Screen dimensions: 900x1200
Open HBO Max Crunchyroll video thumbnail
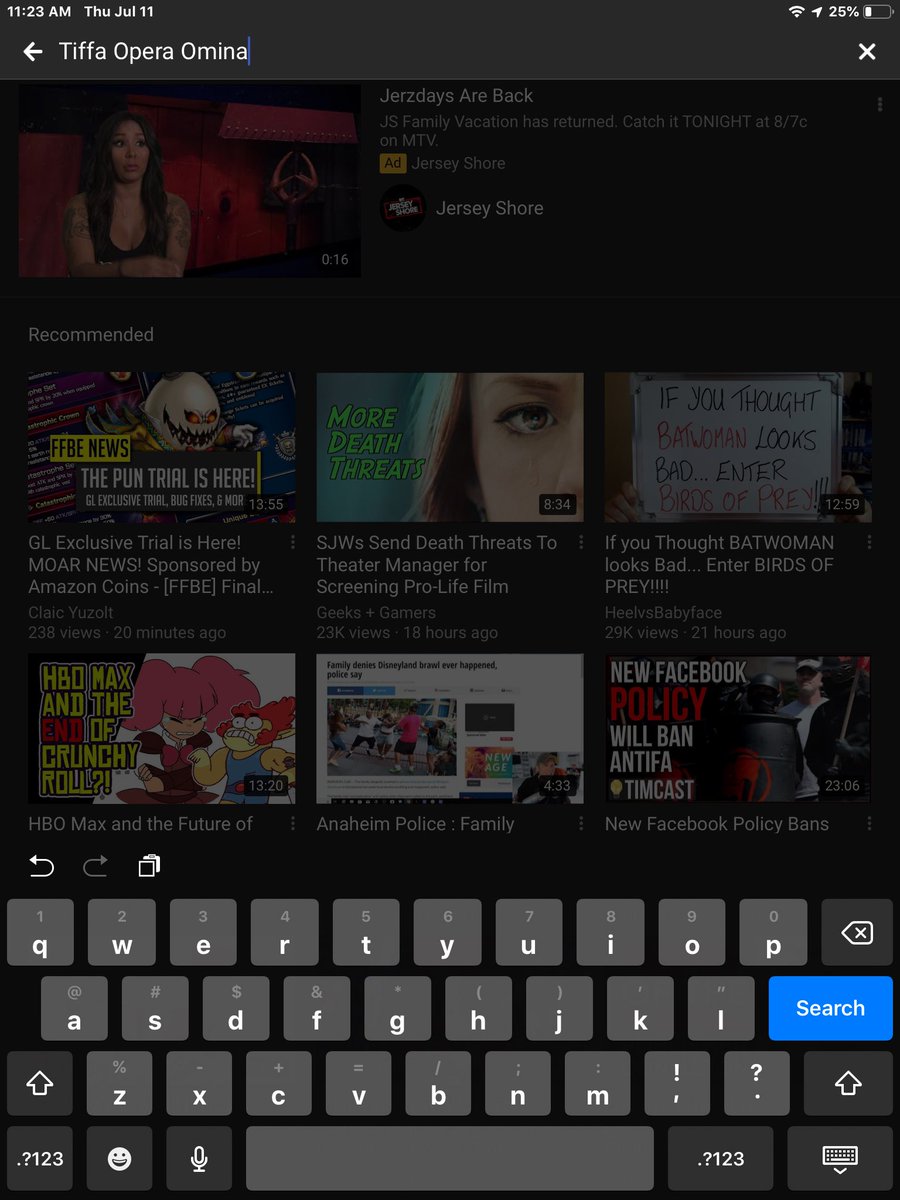[161, 728]
